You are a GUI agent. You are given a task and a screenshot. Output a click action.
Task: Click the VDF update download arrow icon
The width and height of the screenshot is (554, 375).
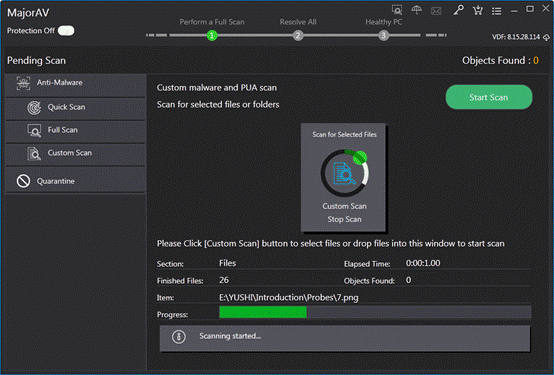click(x=546, y=37)
